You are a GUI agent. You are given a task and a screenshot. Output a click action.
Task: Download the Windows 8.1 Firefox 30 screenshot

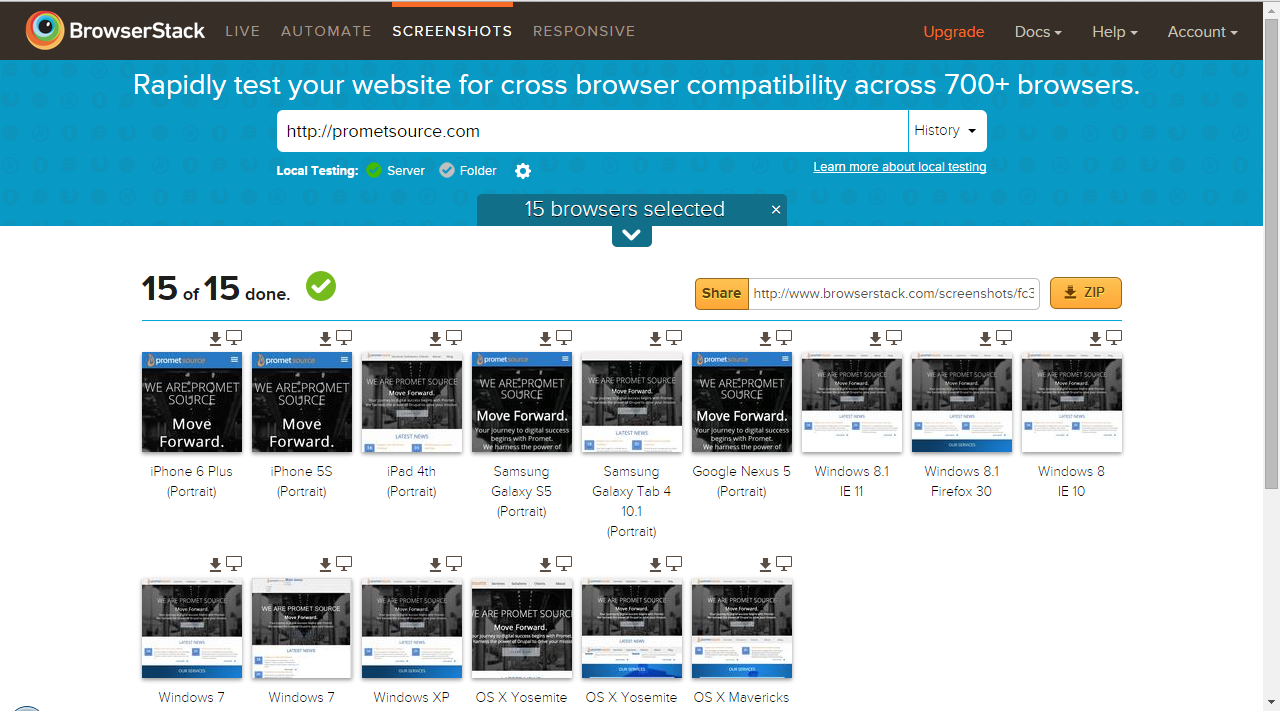click(985, 339)
